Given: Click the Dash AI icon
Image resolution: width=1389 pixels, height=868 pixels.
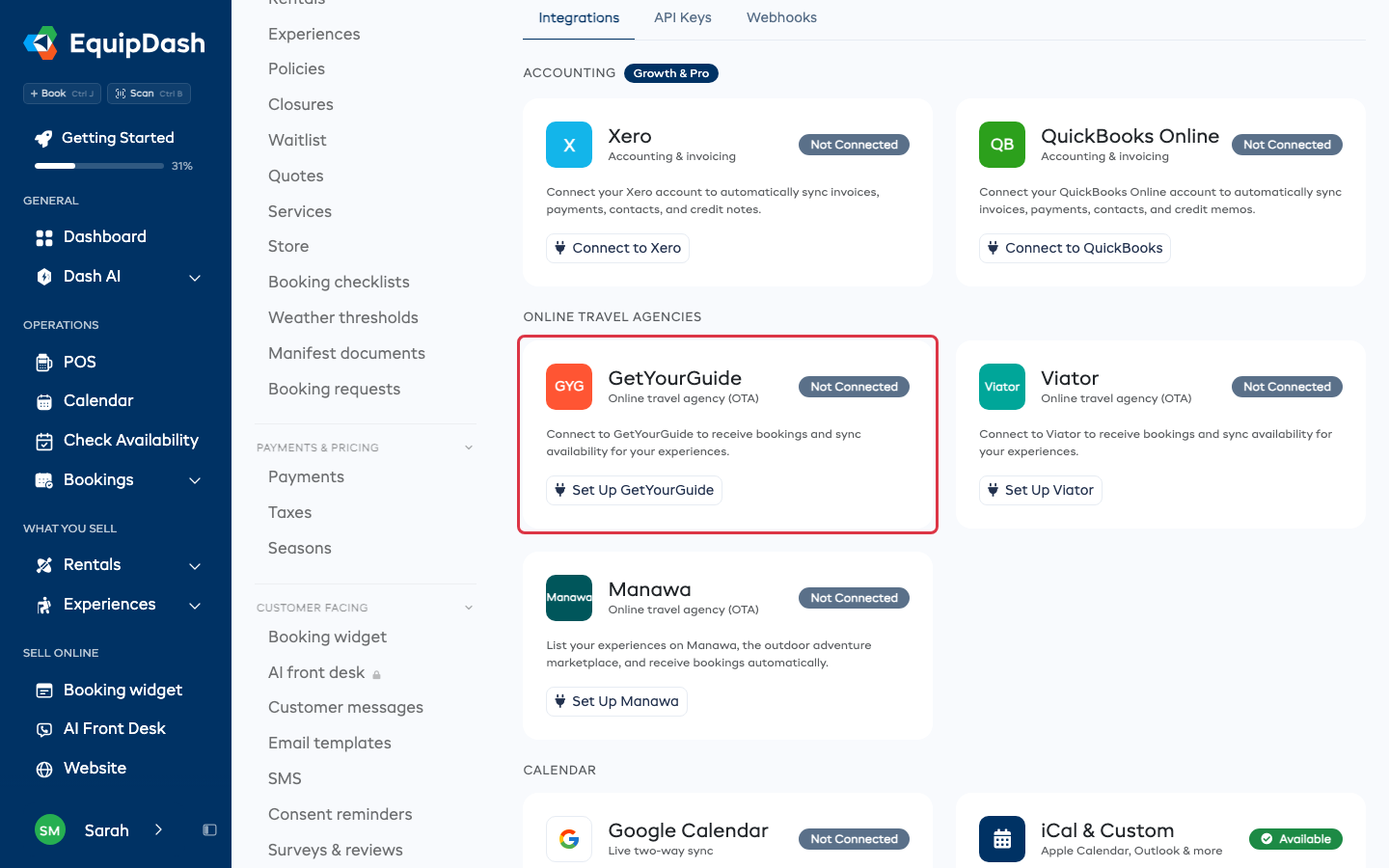Looking at the screenshot, I should pyautogui.click(x=44, y=277).
